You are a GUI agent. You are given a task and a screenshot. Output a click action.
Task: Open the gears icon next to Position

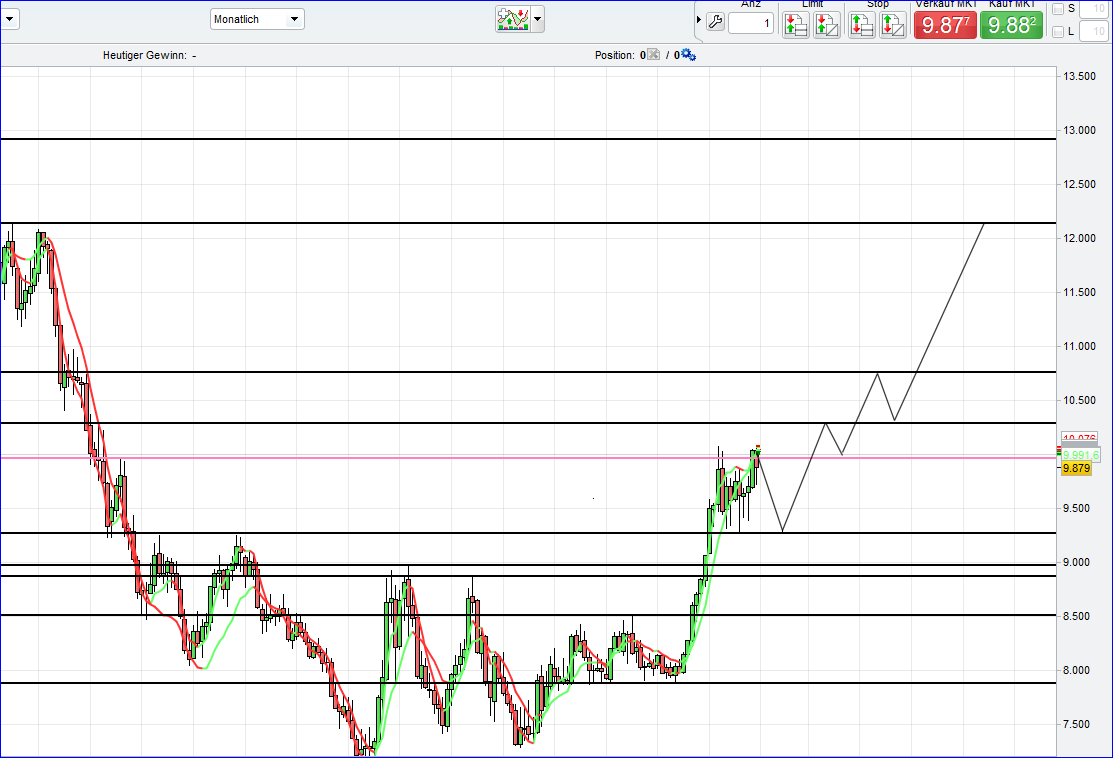coord(687,55)
